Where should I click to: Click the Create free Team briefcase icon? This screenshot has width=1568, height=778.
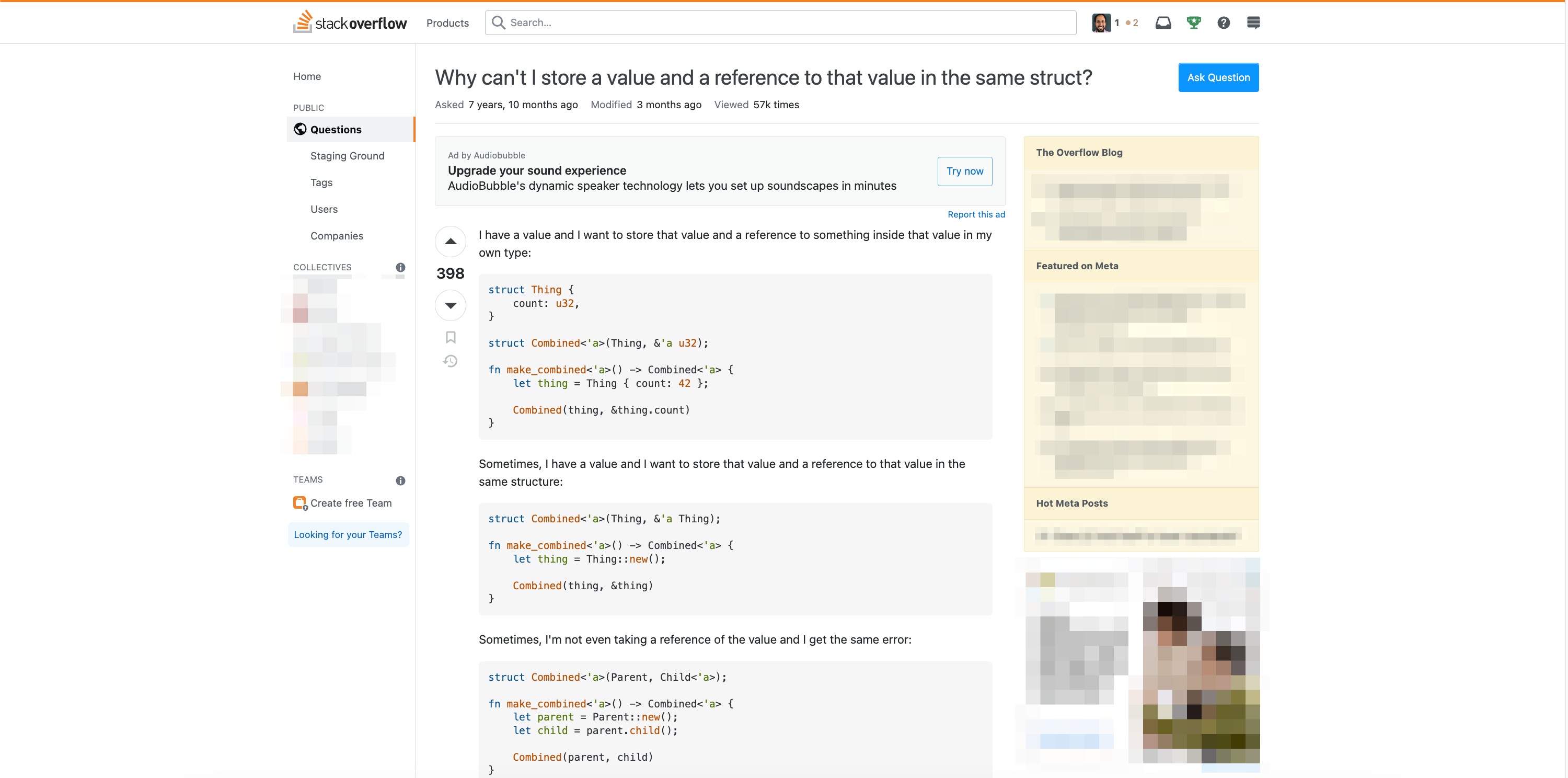pos(300,504)
